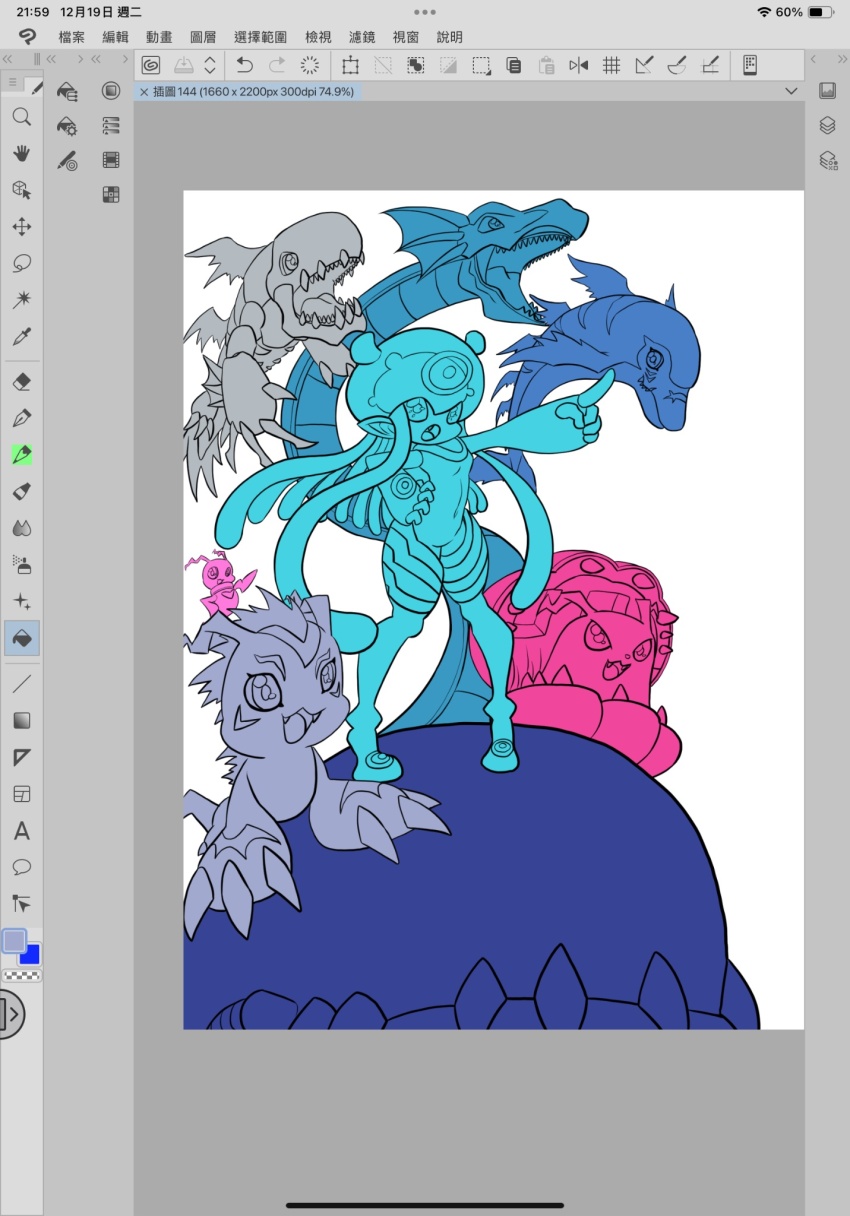The image size is (850, 1216).
Task: Toggle Show border of selected area
Action: click(x=481, y=66)
